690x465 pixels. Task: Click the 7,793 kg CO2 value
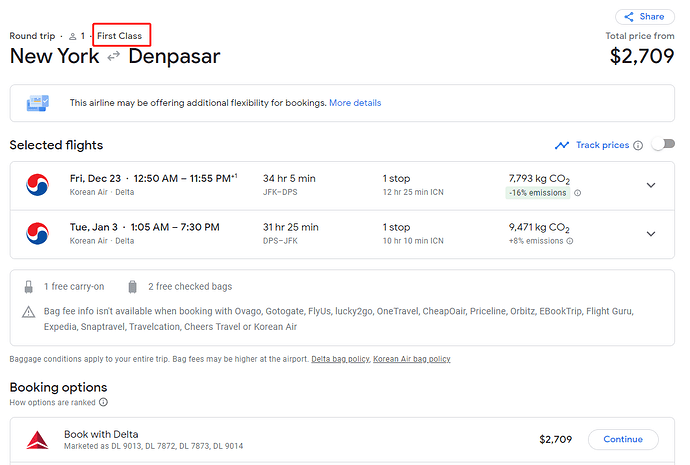[x=539, y=179]
